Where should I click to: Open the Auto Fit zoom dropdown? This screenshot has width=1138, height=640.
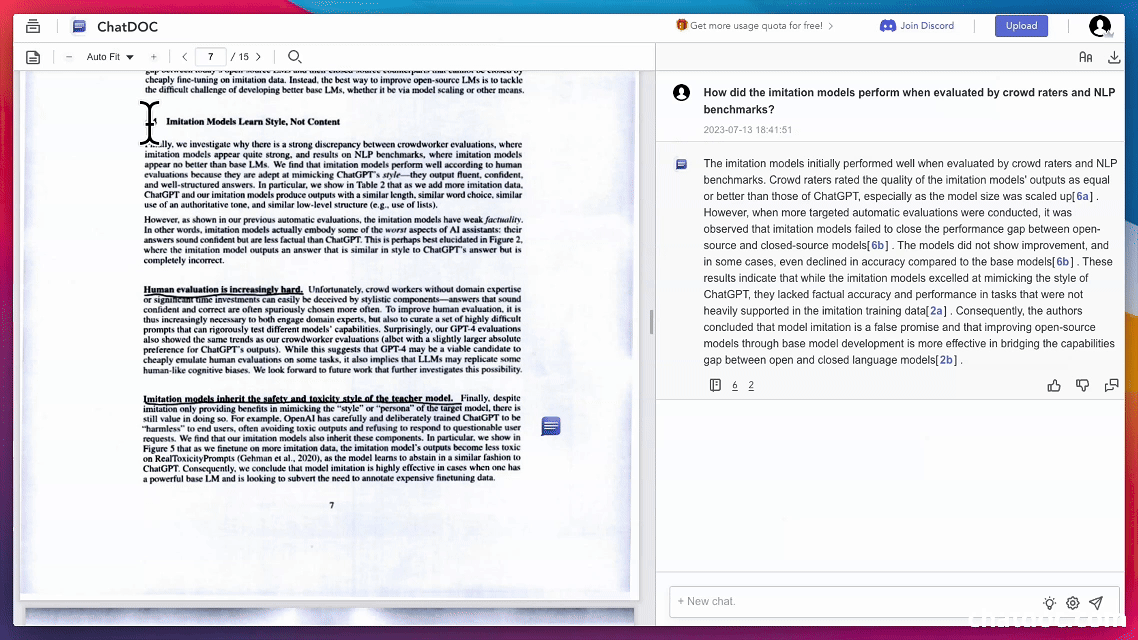(x=110, y=57)
